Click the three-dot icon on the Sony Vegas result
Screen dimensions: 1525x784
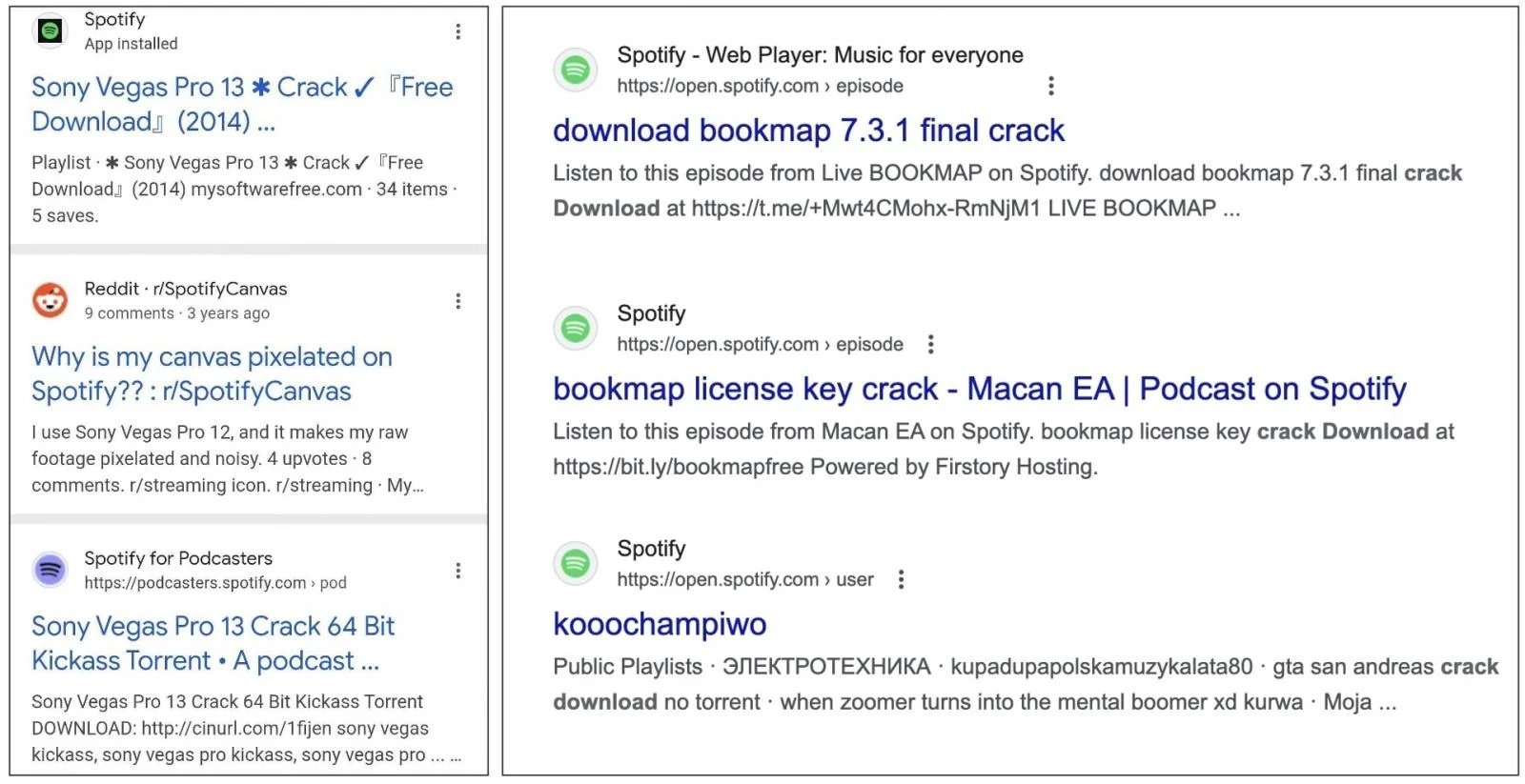point(458,31)
